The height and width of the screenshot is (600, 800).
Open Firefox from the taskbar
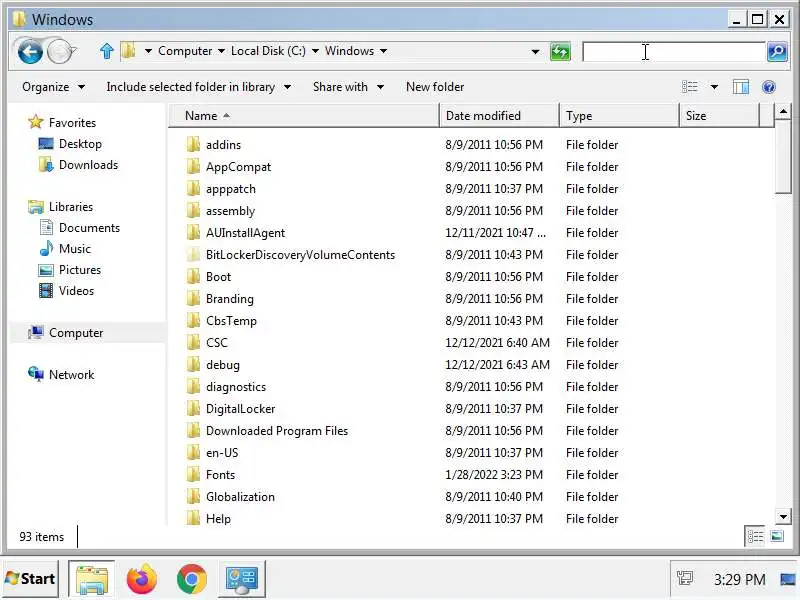point(141,579)
